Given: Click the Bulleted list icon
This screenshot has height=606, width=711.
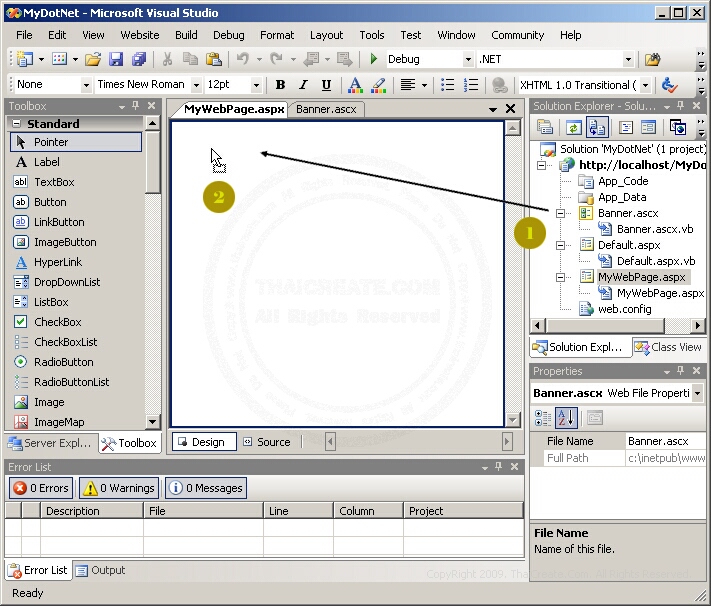Looking at the screenshot, I should 448,85.
